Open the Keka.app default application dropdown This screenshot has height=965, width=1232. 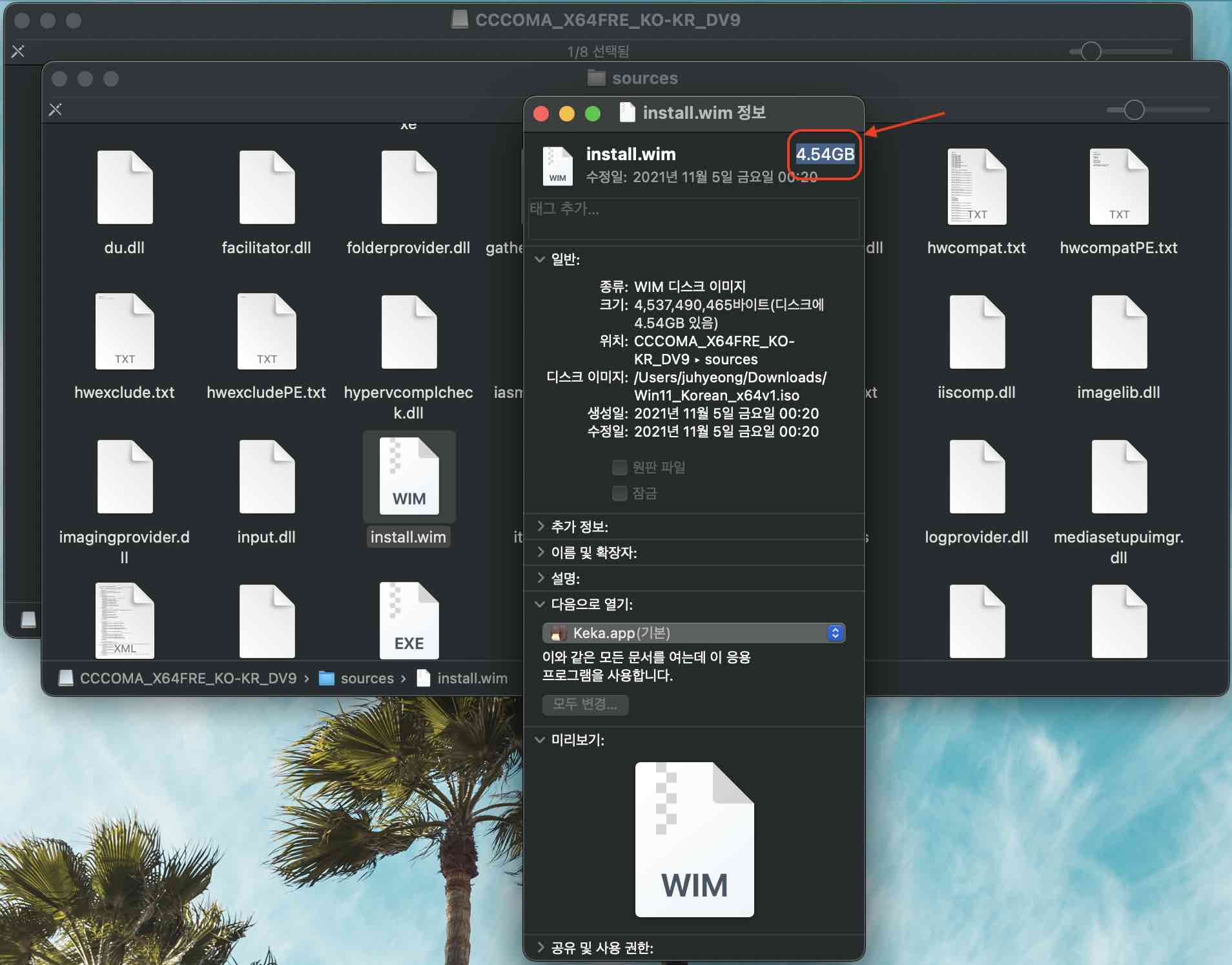coord(694,633)
